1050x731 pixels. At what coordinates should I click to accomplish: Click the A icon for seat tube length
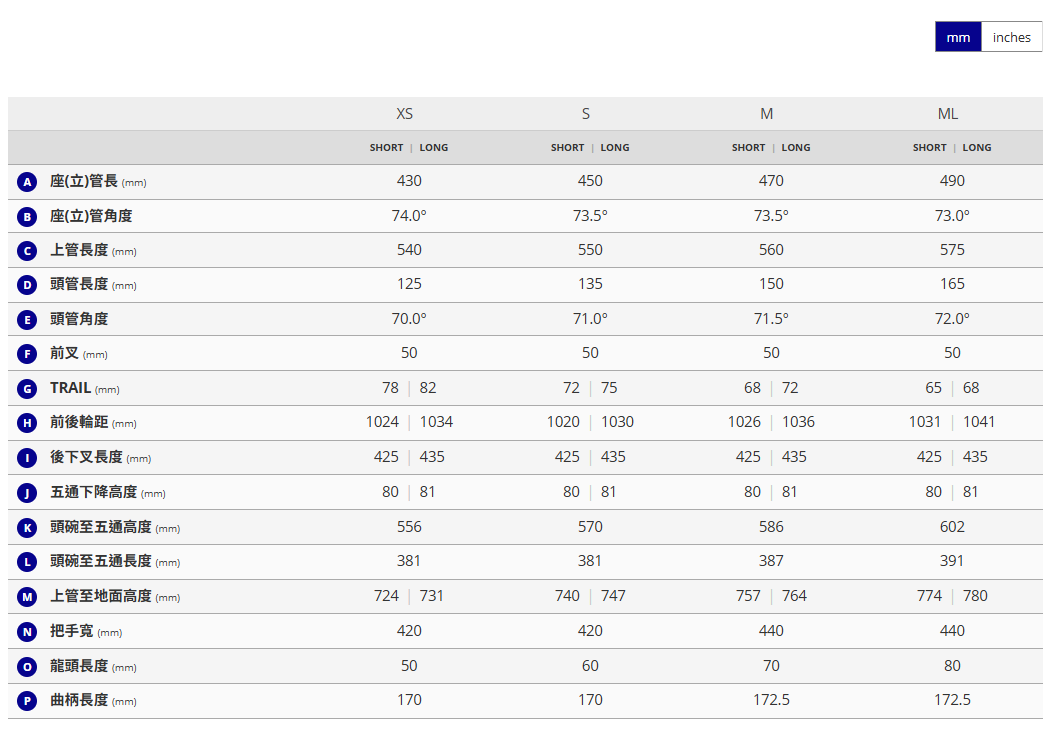(x=27, y=182)
